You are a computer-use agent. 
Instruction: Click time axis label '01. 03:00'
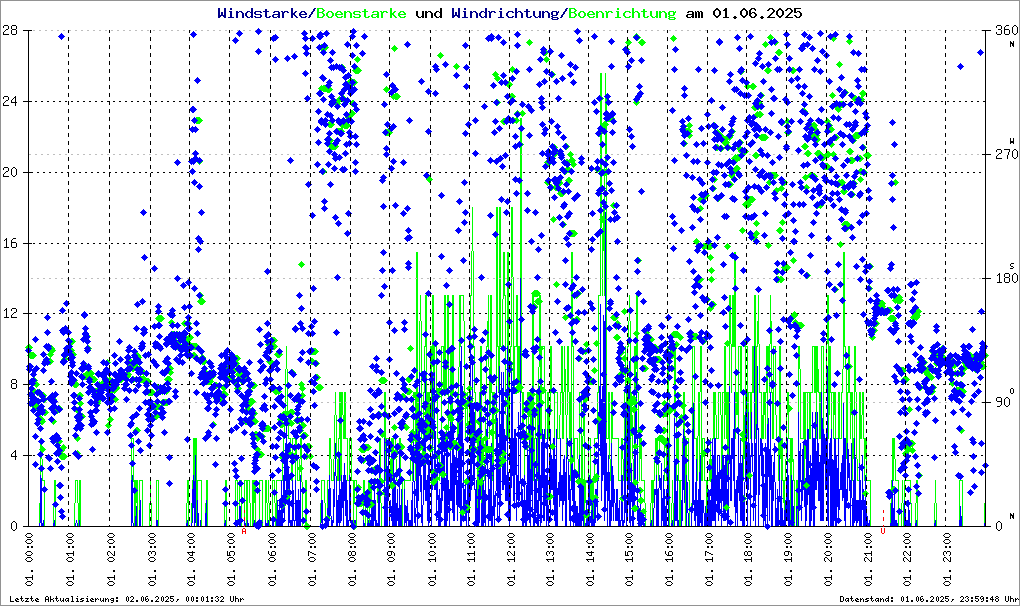150,559
